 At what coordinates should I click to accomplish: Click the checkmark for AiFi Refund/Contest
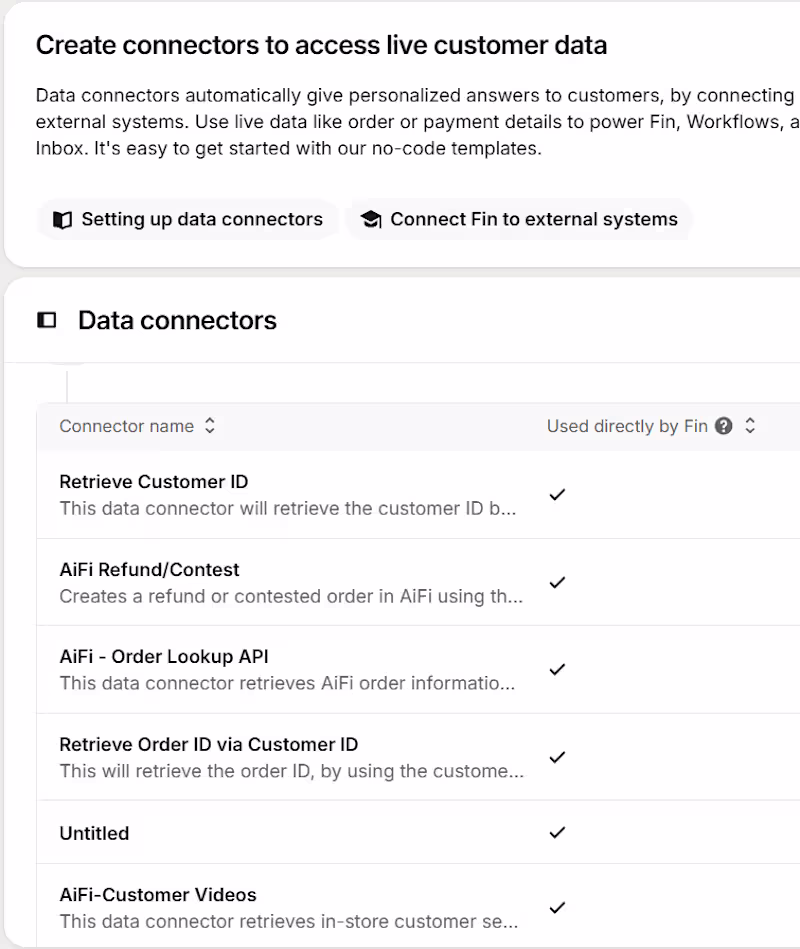coord(557,582)
